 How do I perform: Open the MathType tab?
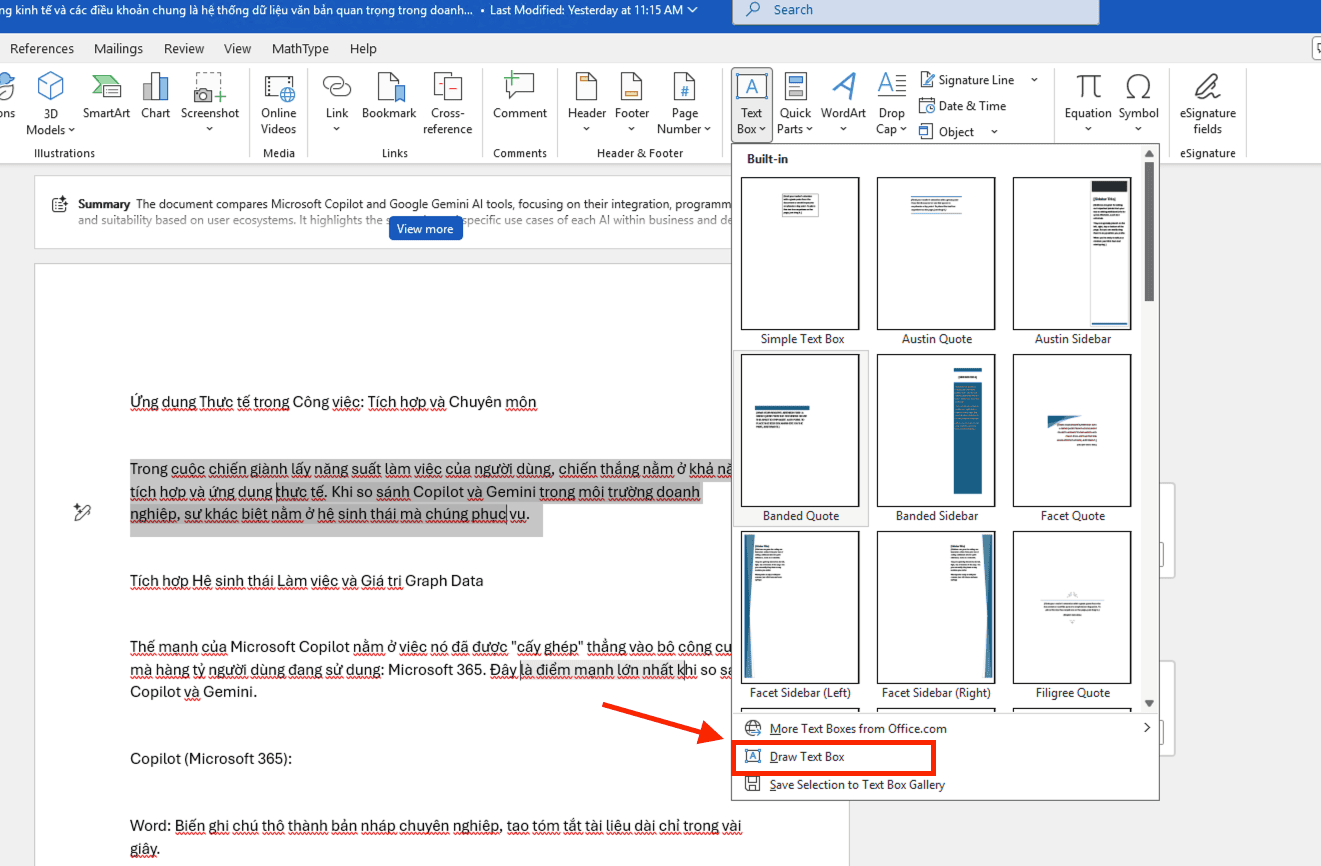point(300,48)
